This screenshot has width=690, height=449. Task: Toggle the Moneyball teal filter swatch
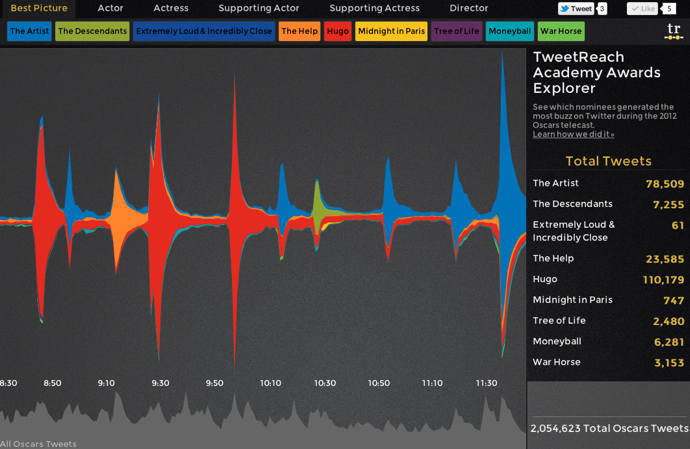point(510,31)
